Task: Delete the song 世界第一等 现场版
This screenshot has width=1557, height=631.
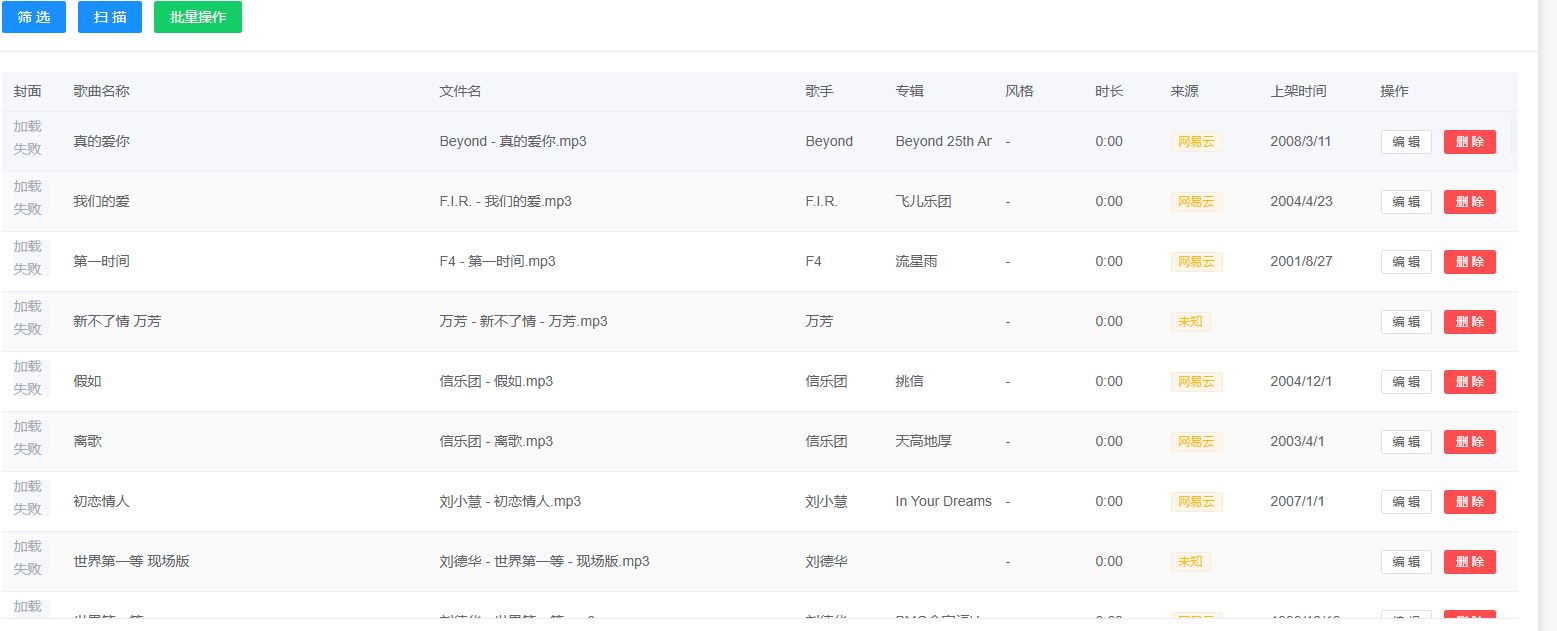Action: click(x=1470, y=562)
